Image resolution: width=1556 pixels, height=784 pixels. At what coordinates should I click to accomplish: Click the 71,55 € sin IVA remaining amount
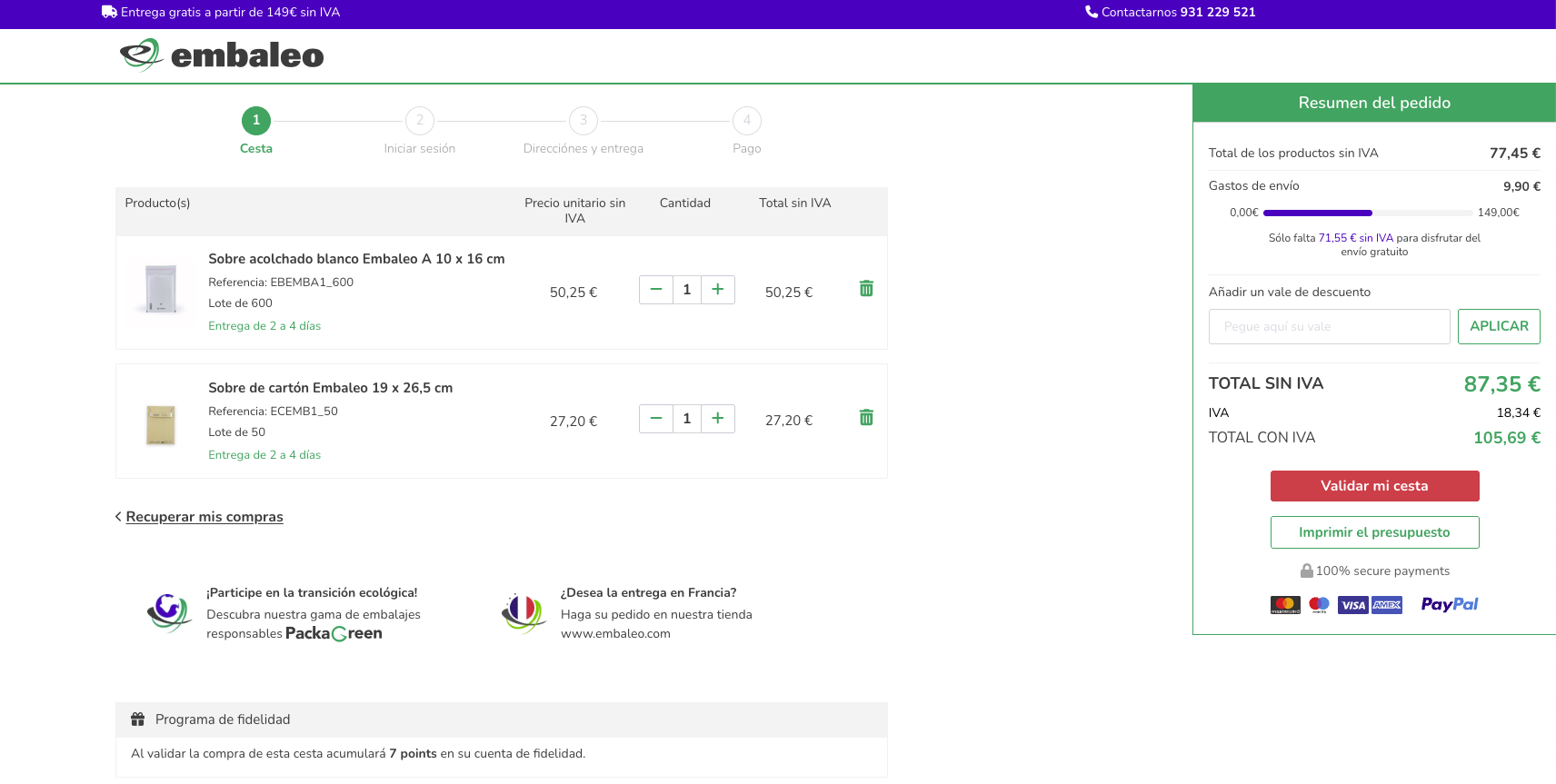point(1355,238)
